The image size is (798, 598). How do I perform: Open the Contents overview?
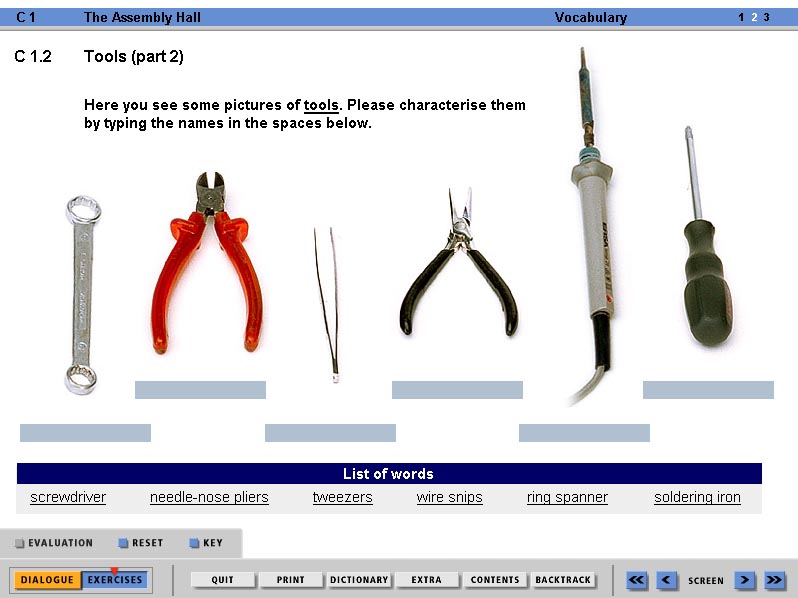coord(495,580)
